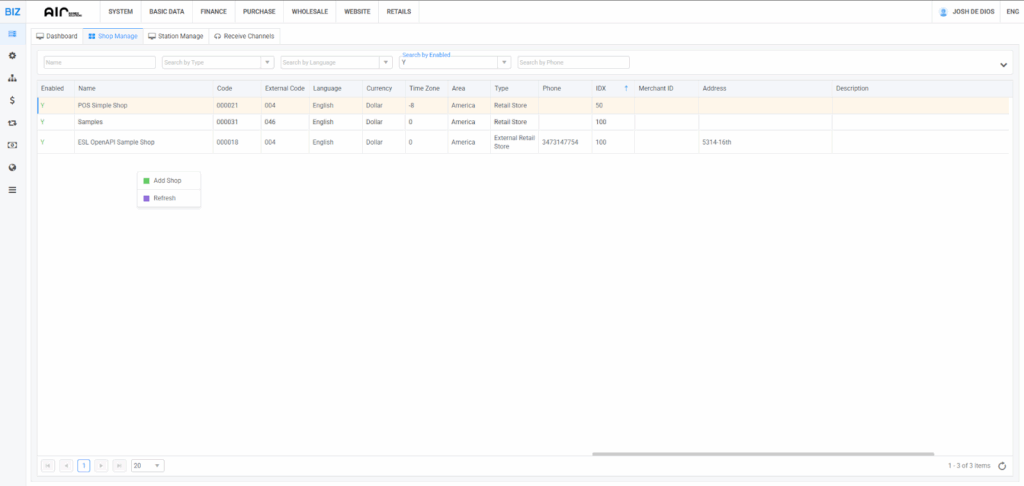Open the Search by Enabled dropdown
The image size is (1024, 486).
455,62
